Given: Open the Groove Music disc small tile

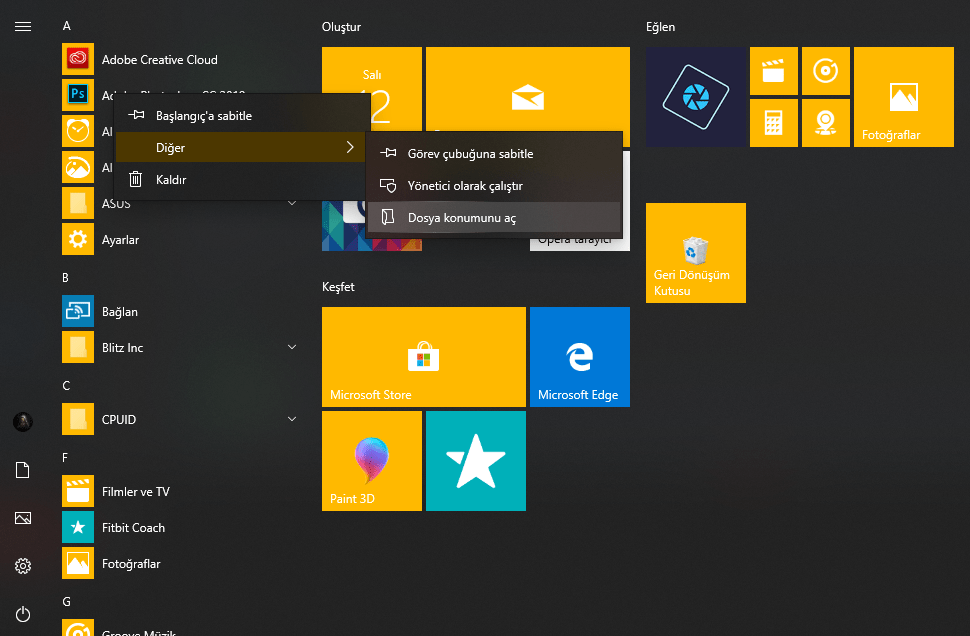Looking at the screenshot, I should (825, 71).
